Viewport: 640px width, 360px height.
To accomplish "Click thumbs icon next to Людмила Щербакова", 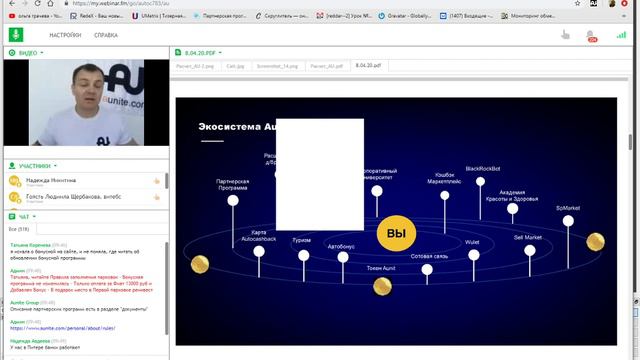I will [156, 197].
